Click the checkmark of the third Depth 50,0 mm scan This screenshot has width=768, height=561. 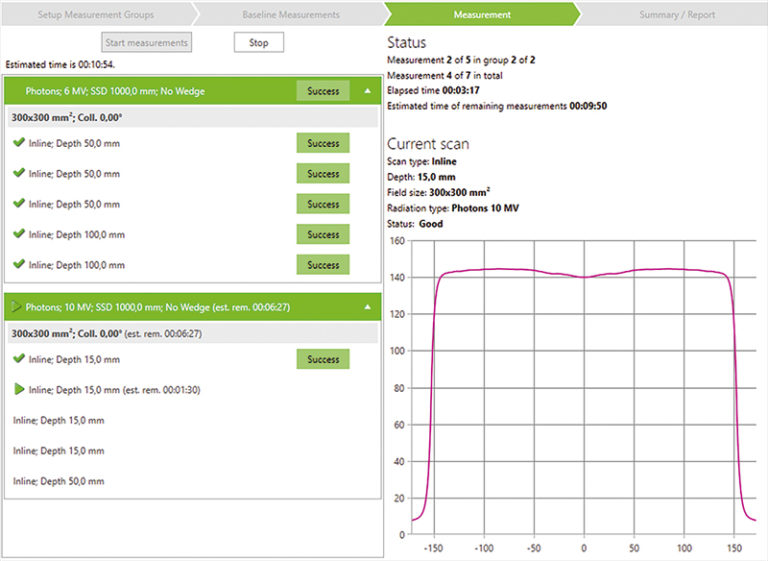(19, 203)
